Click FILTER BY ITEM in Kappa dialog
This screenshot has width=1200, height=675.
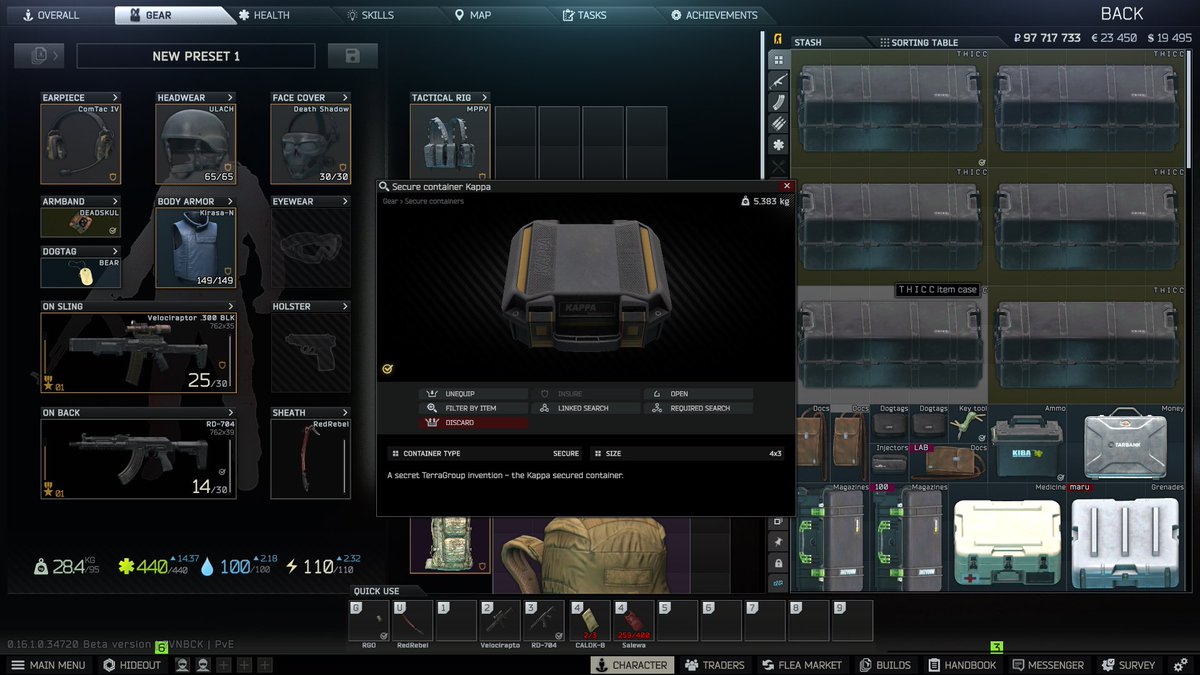tap(473, 408)
